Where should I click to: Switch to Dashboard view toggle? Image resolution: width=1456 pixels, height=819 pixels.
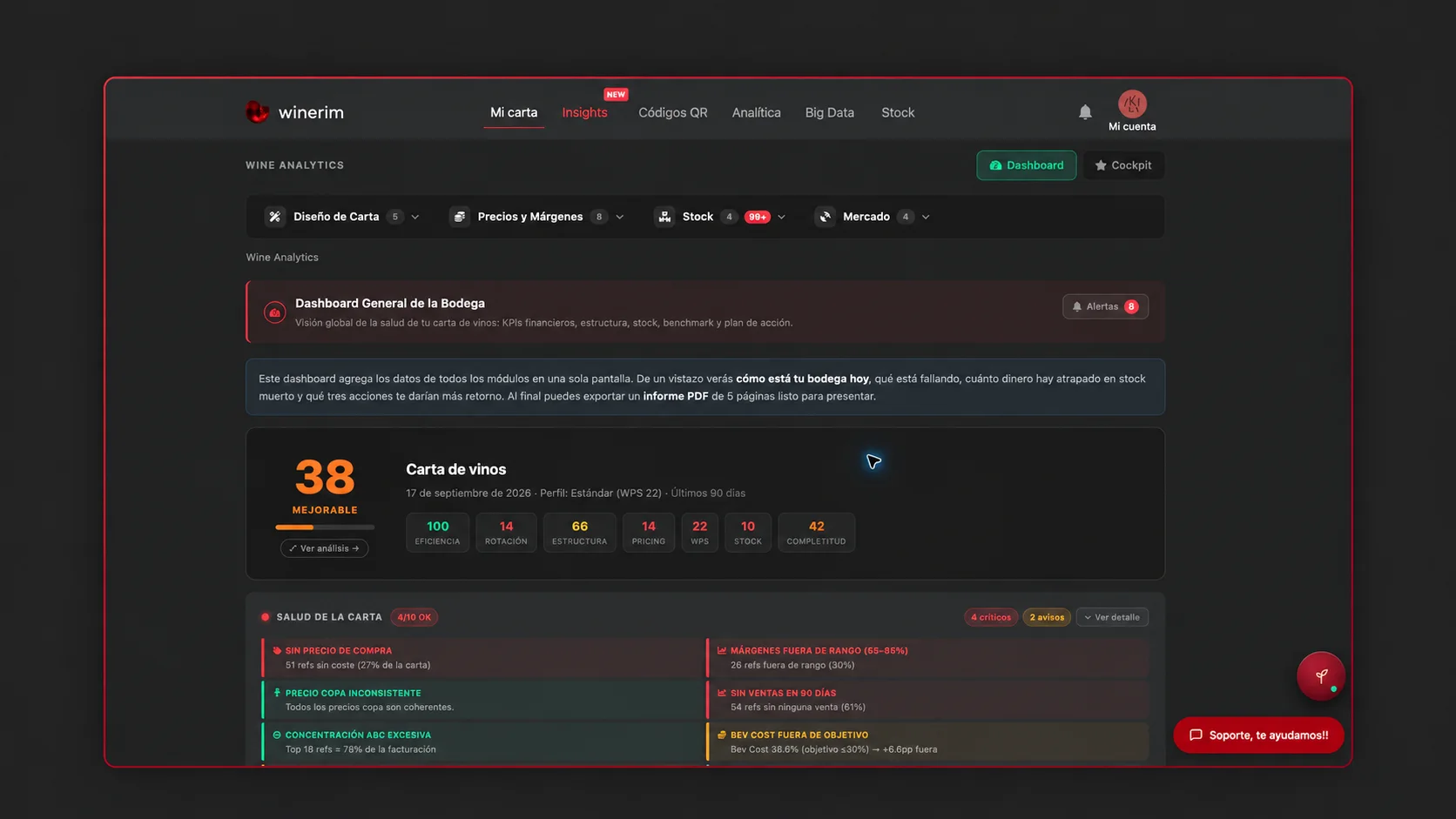[1026, 165]
